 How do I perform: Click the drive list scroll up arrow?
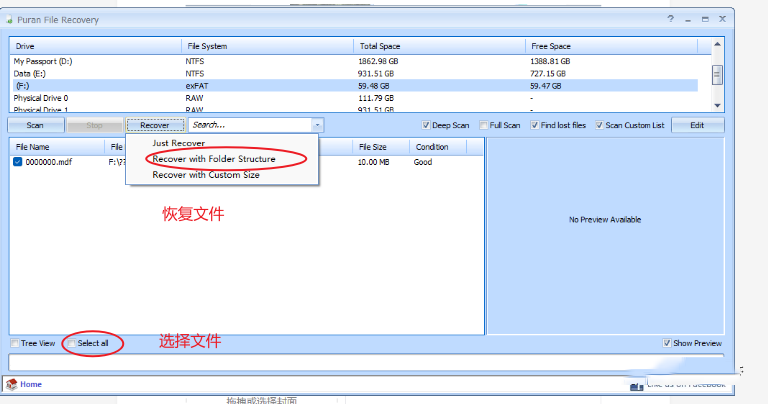click(x=717, y=45)
